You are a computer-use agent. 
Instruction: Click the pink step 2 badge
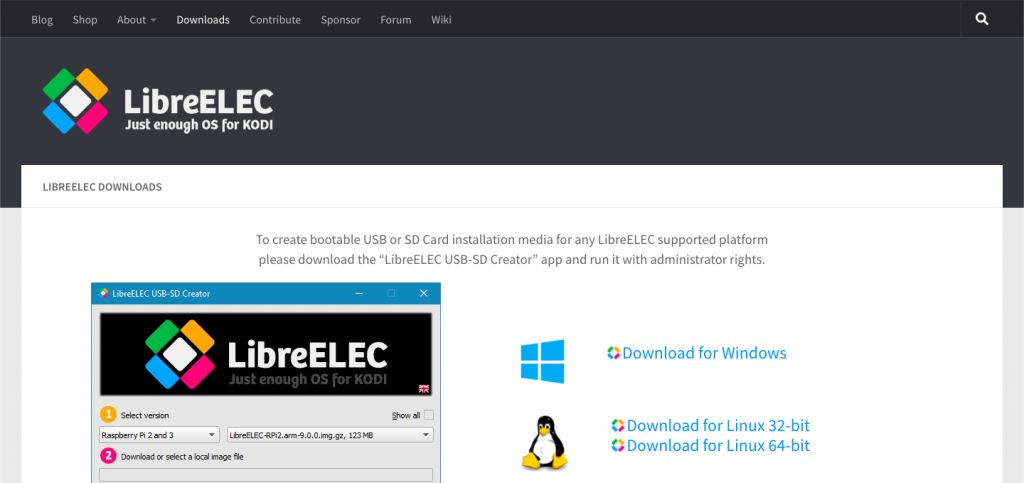[x=108, y=456]
